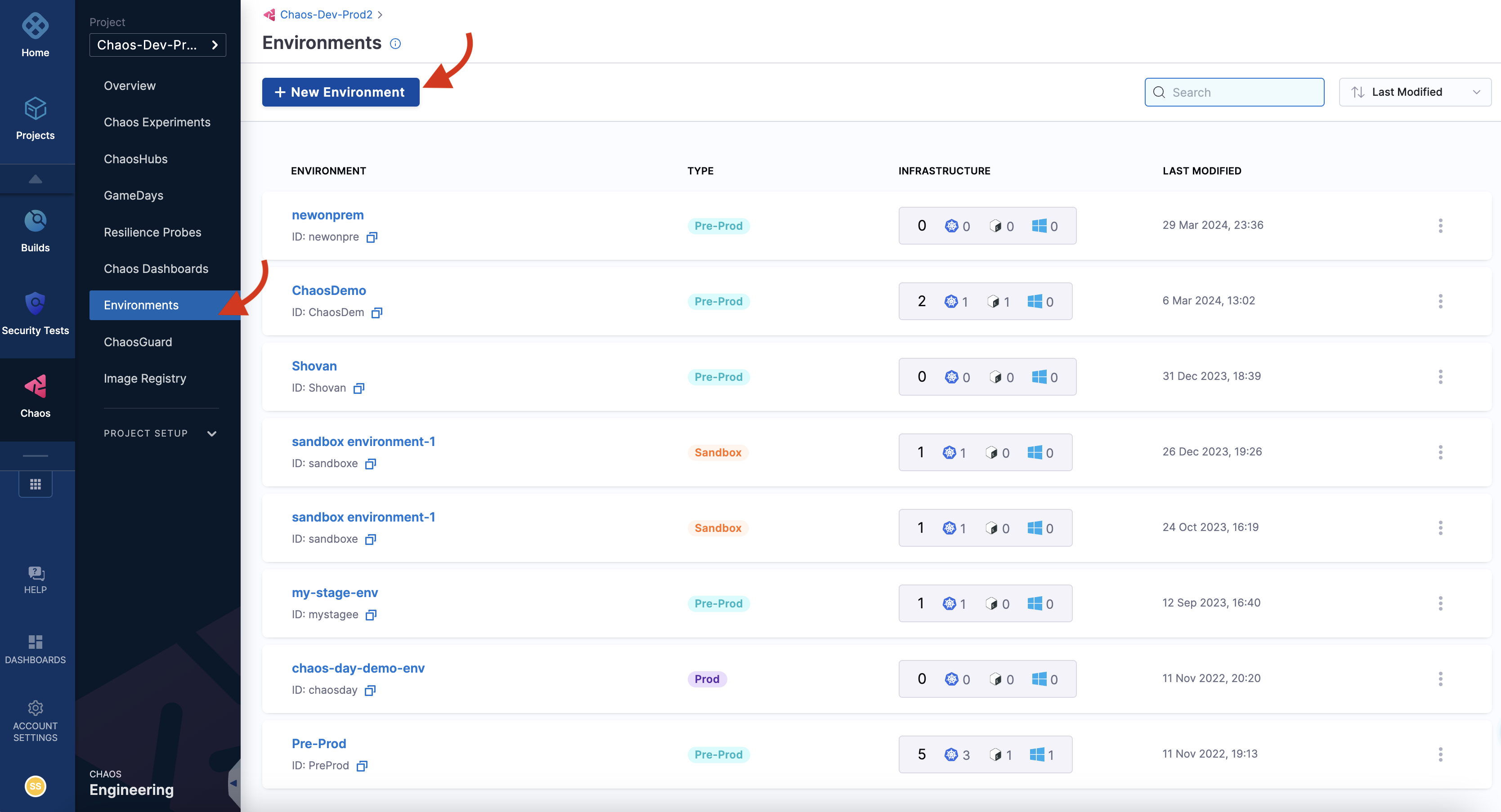This screenshot has height=812, width=1501.
Task: Open GameDays menu item
Action: [x=134, y=195]
